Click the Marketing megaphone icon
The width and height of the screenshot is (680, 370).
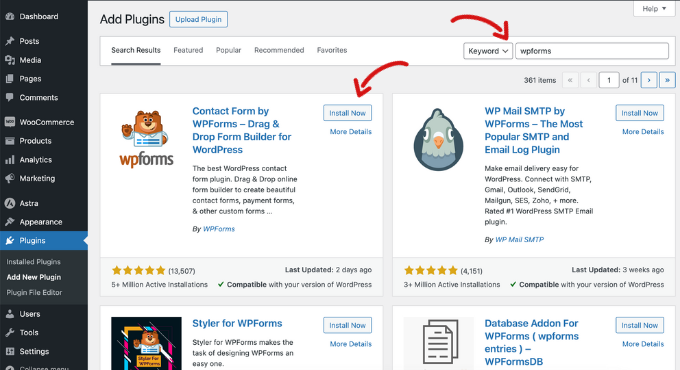tap(10, 178)
